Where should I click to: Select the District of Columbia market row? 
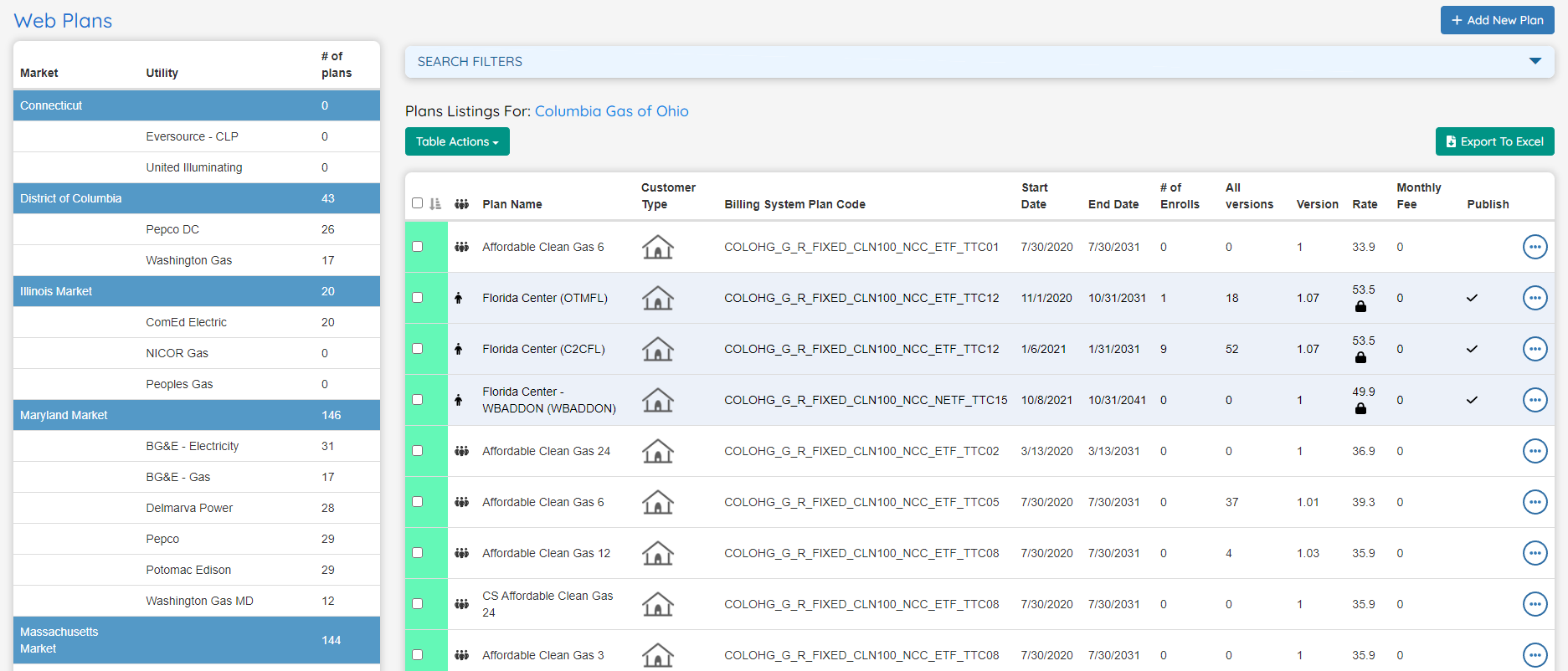tap(197, 198)
